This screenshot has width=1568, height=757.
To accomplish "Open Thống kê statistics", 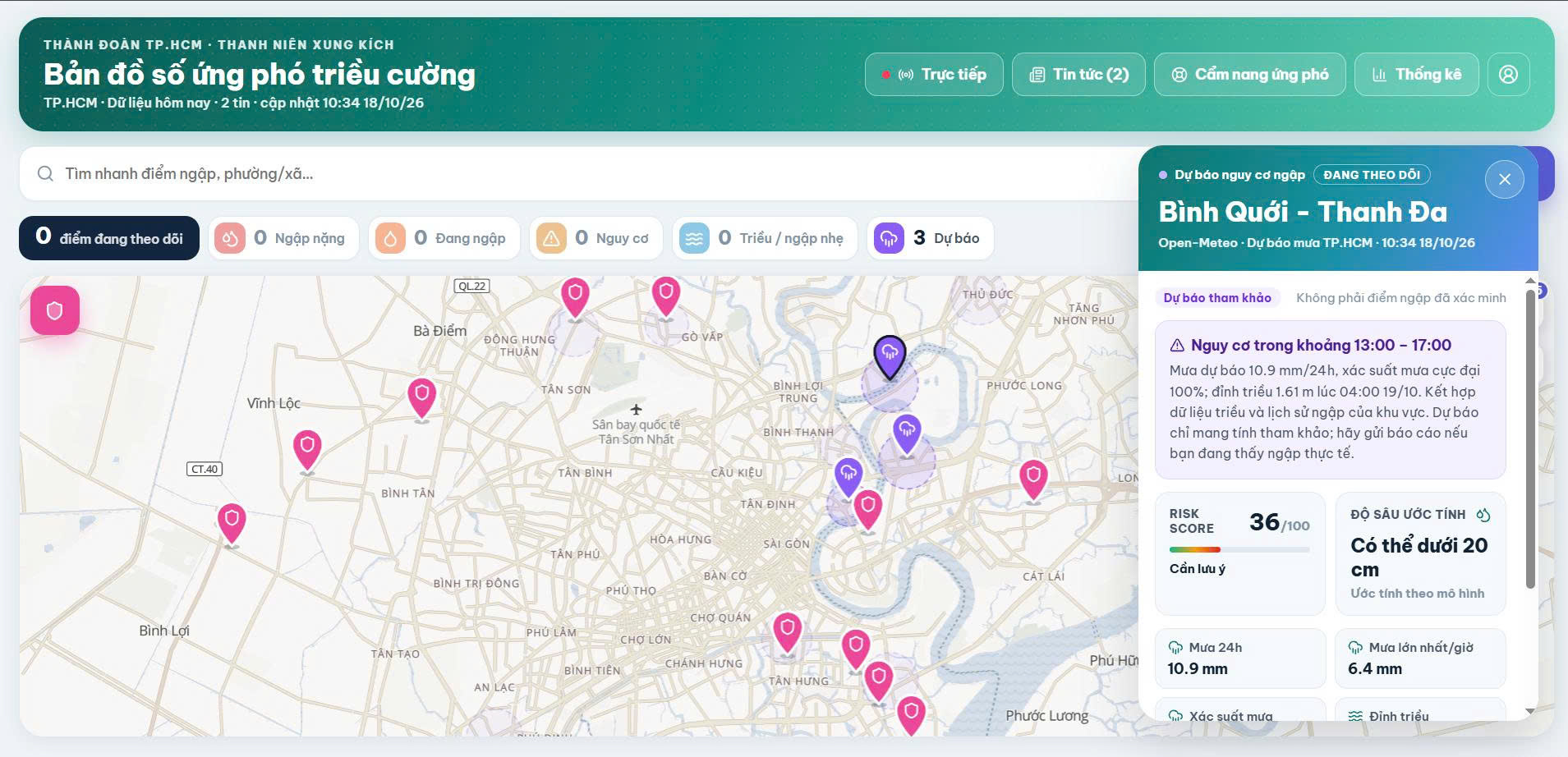I will pos(1417,75).
